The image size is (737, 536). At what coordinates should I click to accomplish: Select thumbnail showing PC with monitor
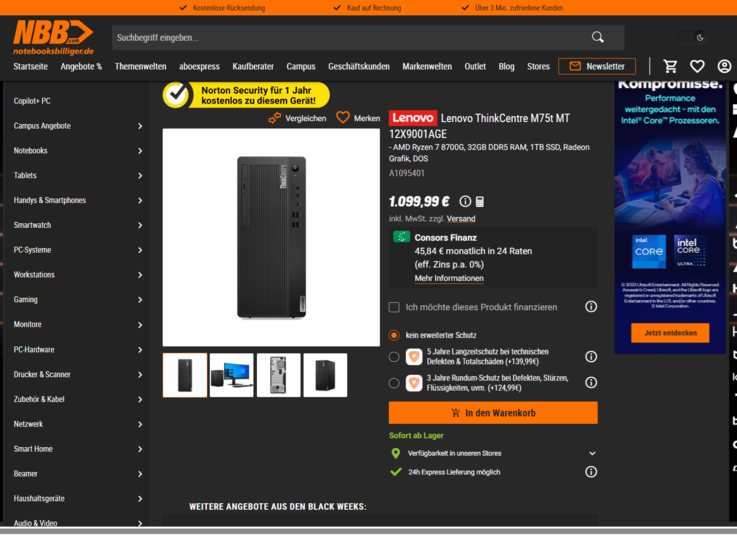click(231, 375)
